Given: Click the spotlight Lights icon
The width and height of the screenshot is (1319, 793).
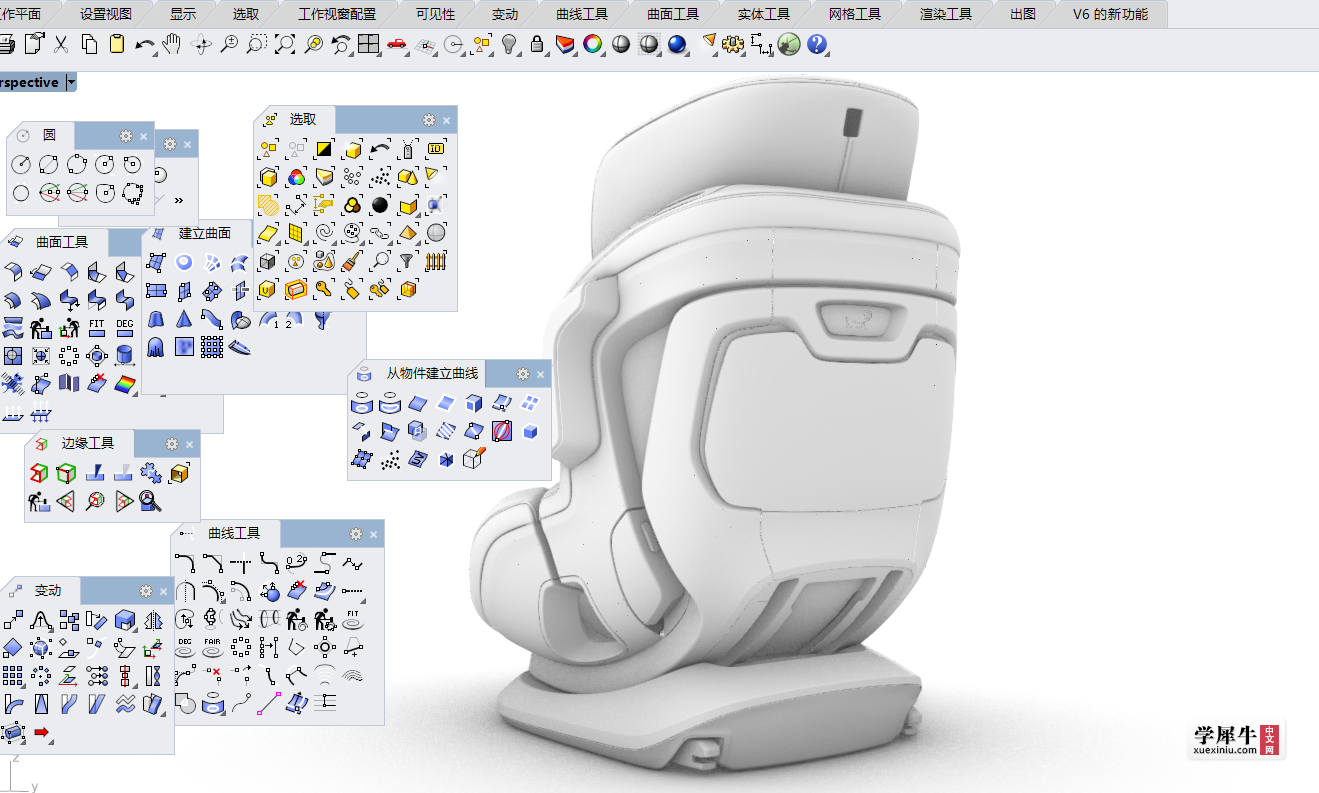Looking at the screenshot, I should click(x=709, y=43).
